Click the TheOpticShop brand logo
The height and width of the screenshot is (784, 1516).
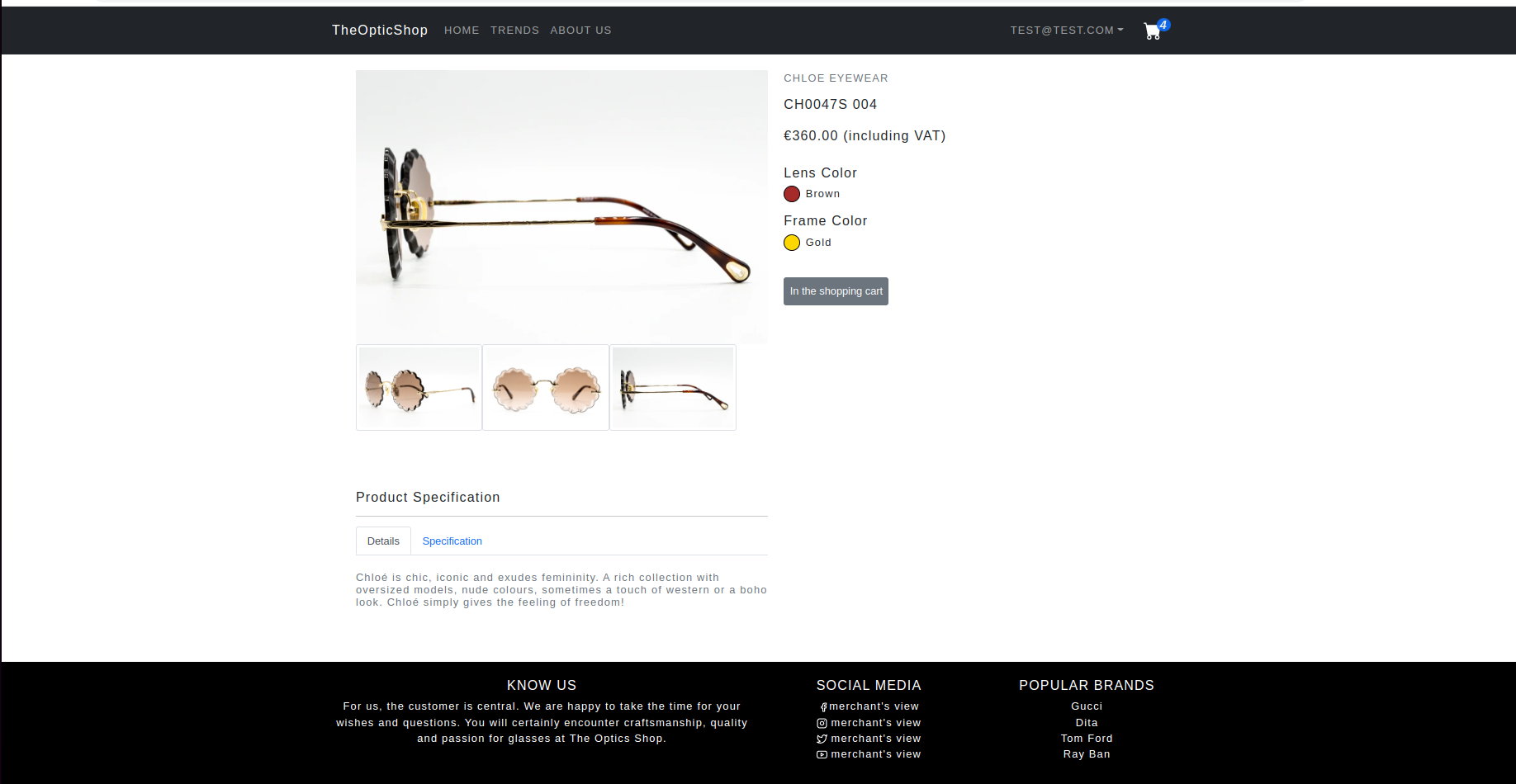pos(380,31)
